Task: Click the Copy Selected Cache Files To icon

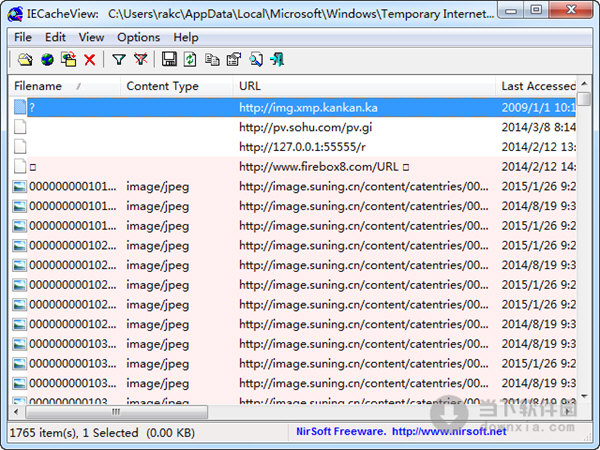Action: (x=68, y=60)
